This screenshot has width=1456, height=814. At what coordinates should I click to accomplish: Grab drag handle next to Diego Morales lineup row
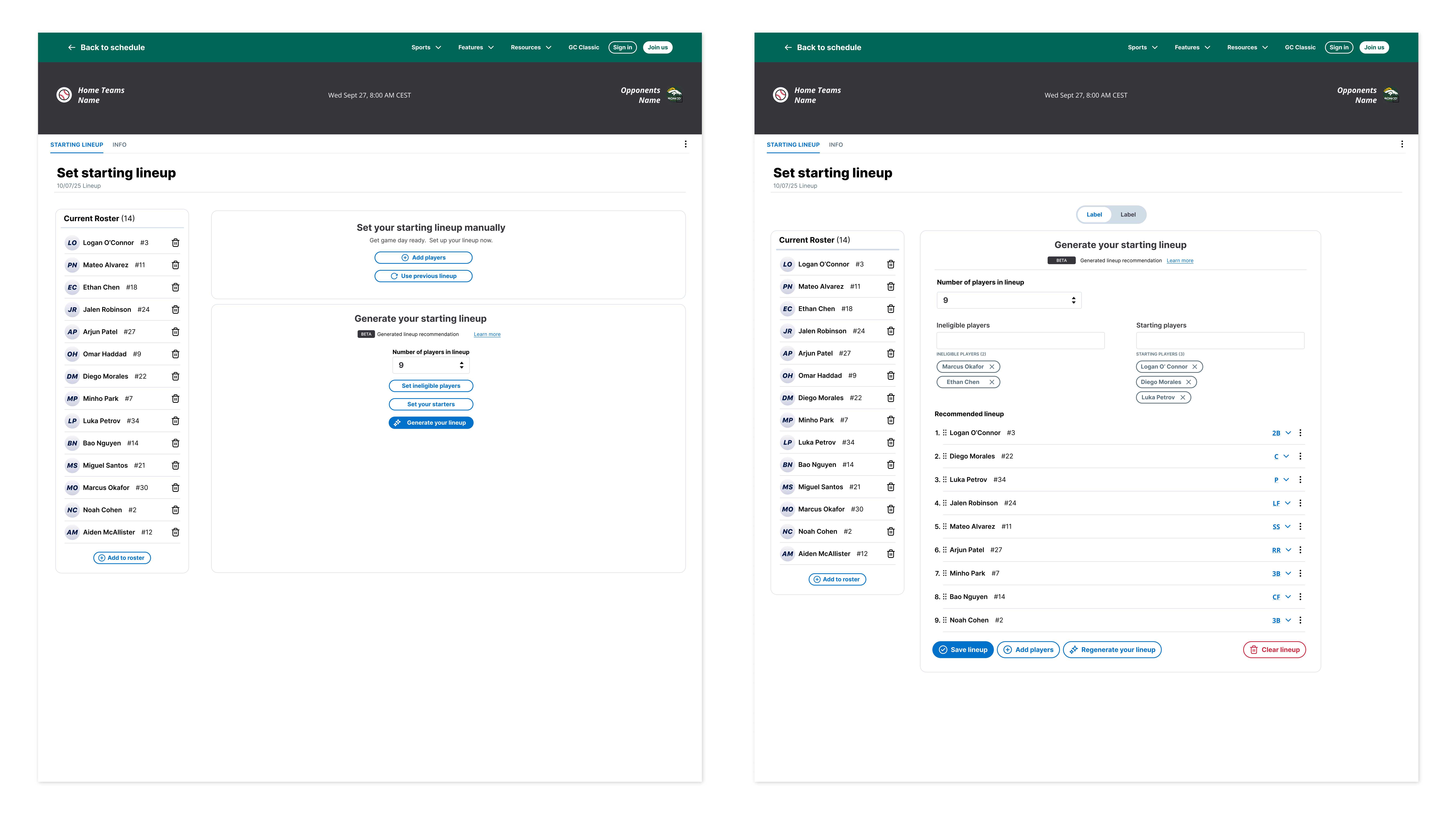(944, 456)
